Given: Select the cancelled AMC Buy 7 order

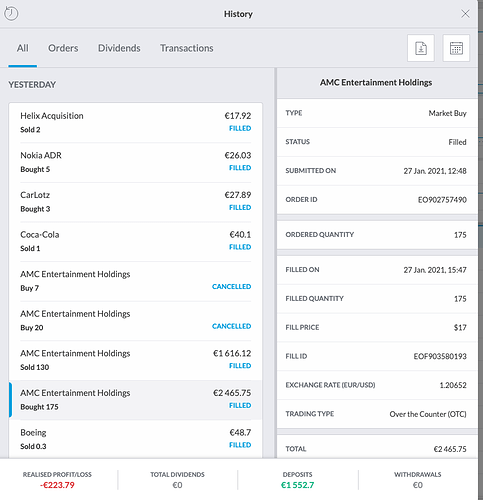Looking at the screenshot, I should 135,281.
